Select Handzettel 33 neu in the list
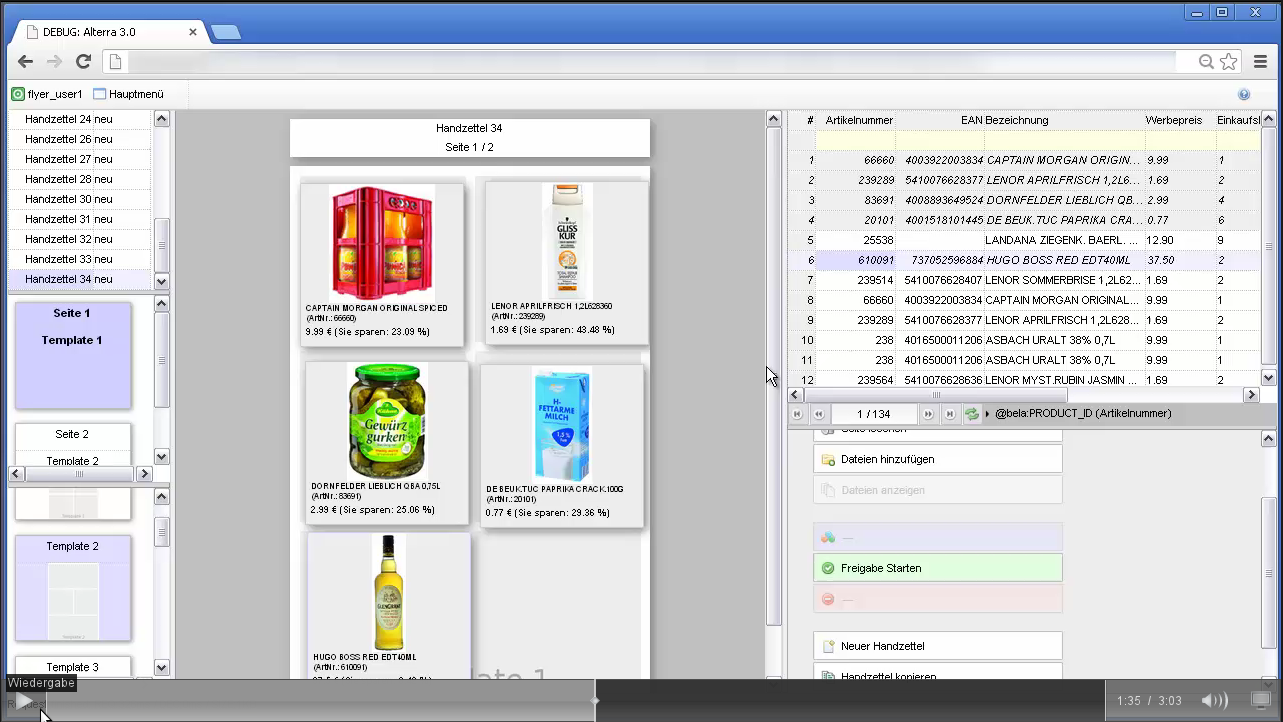The image size is (1283, 722). click(68, 259)
